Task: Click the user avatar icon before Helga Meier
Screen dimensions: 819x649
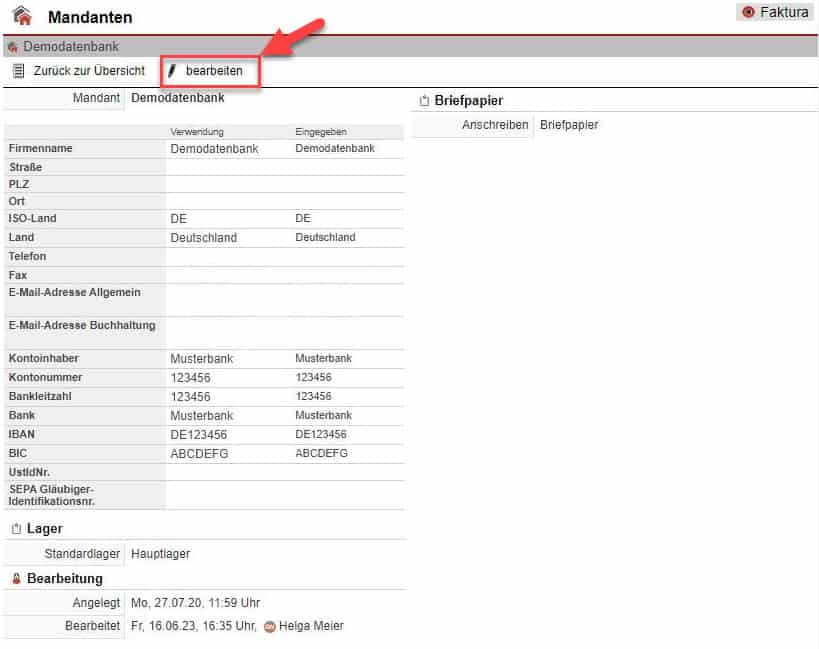Action: click(270, 627)
